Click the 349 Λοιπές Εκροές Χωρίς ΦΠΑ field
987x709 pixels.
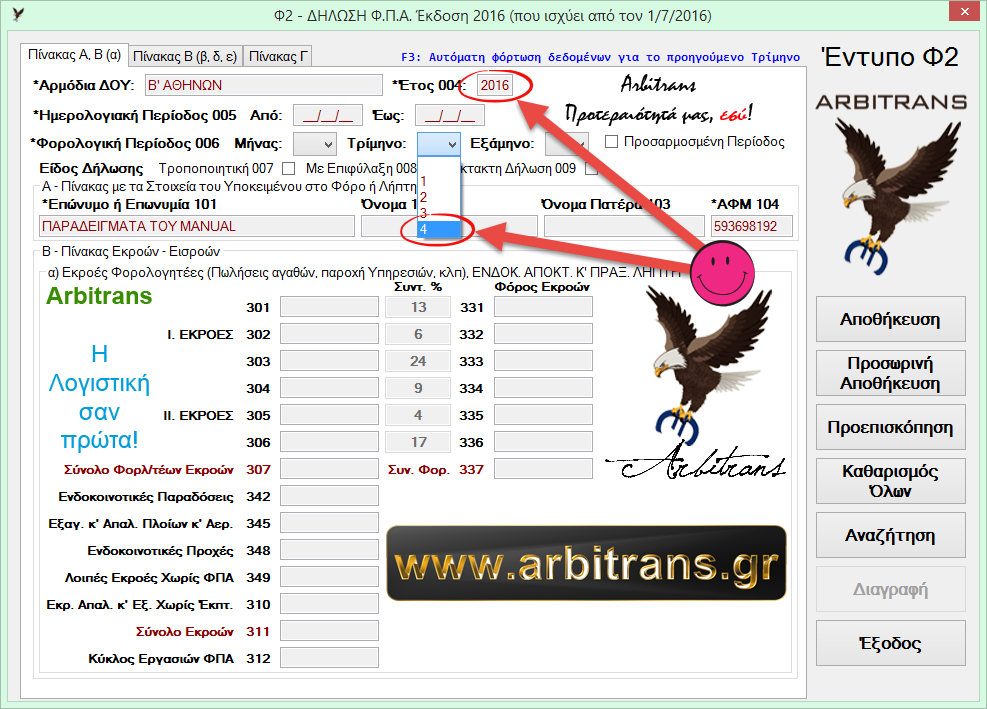329,577
